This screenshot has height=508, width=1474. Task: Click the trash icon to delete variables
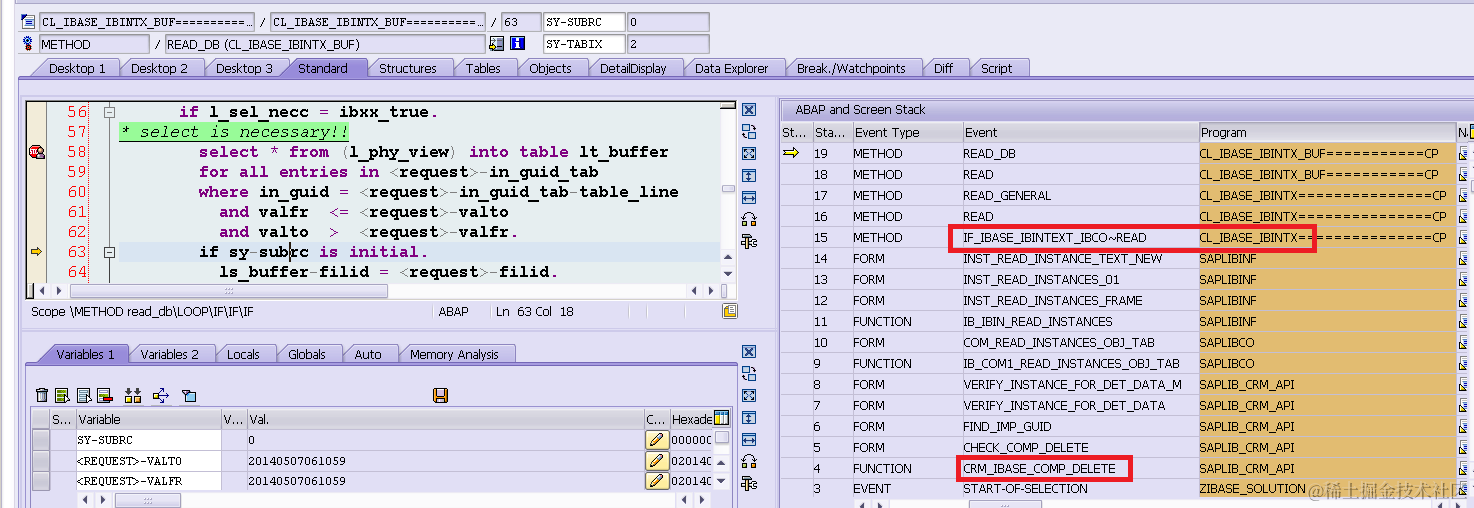41,396
